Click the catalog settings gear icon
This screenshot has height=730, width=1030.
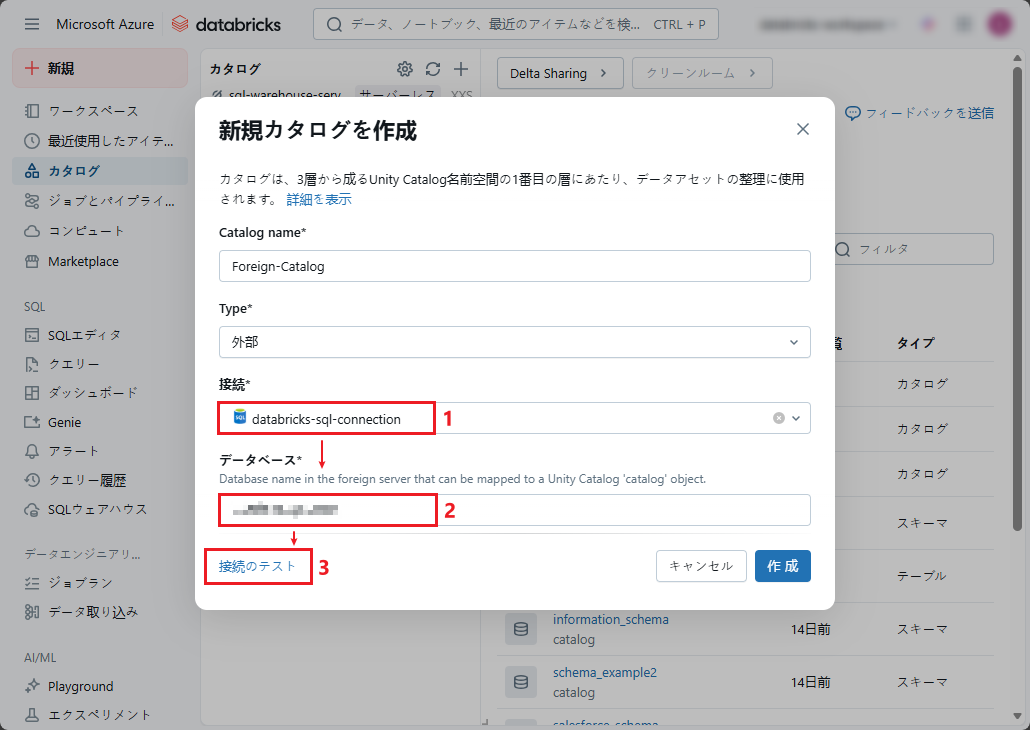point(405,69)
